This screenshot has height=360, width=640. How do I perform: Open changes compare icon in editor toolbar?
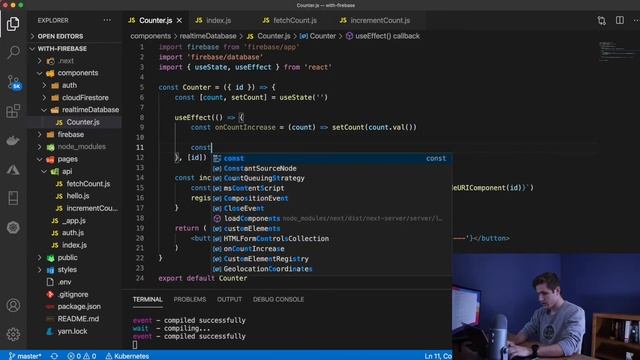(x=602, y=20)
